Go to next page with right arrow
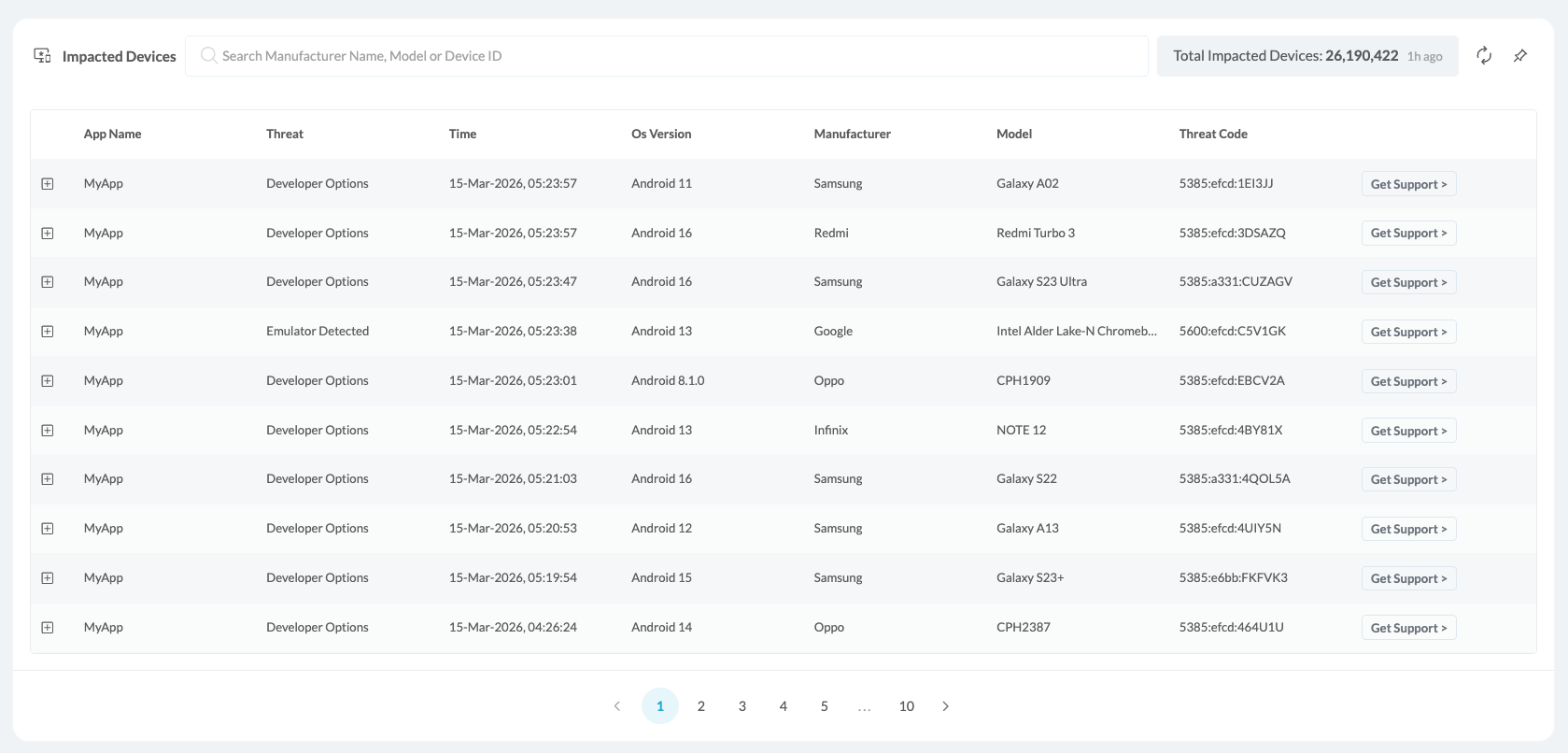This screenshot has height=753, width=1568. (x=945, y=706)
